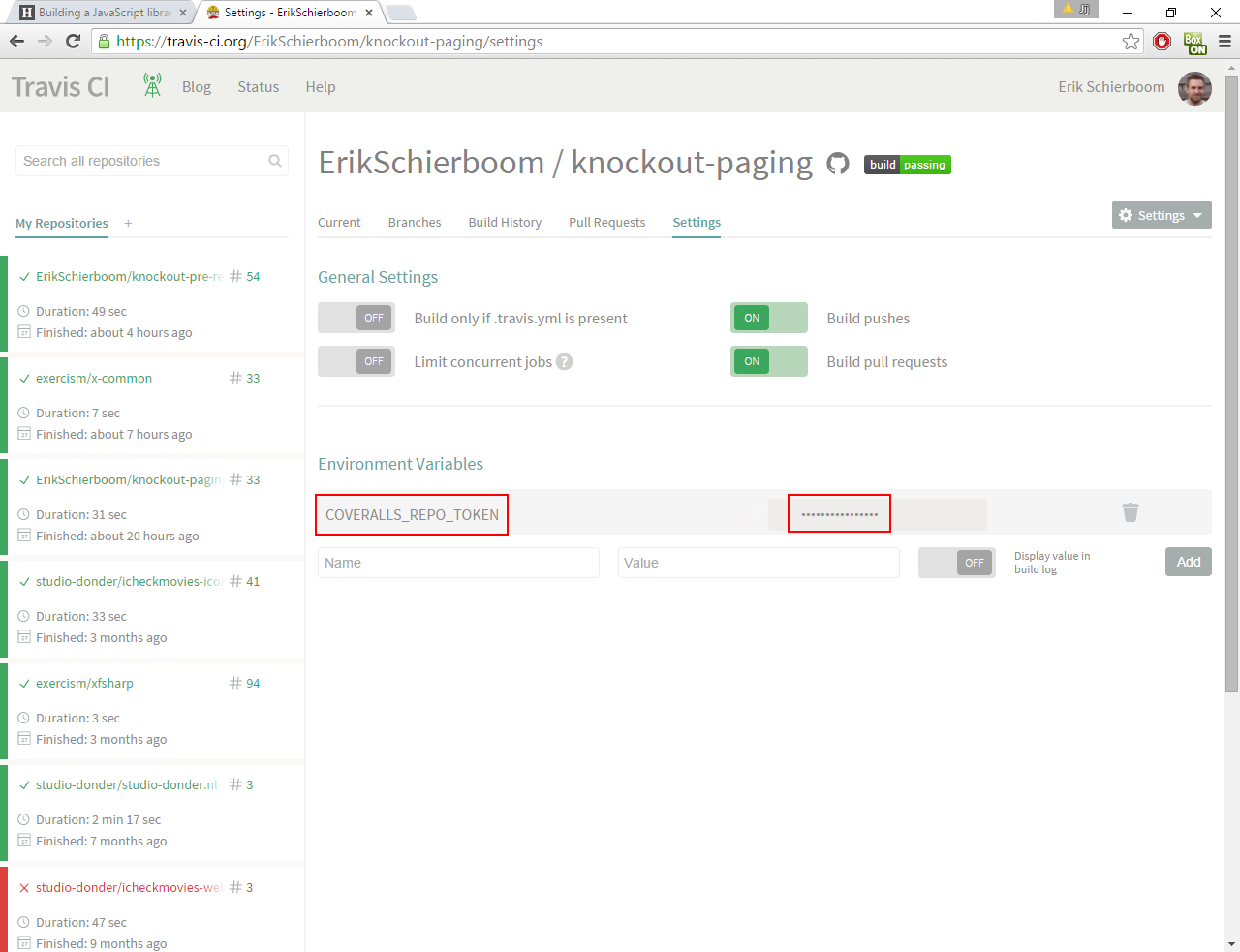Open failed studio-donder/icheckmovies-we repository

[129, 887]
